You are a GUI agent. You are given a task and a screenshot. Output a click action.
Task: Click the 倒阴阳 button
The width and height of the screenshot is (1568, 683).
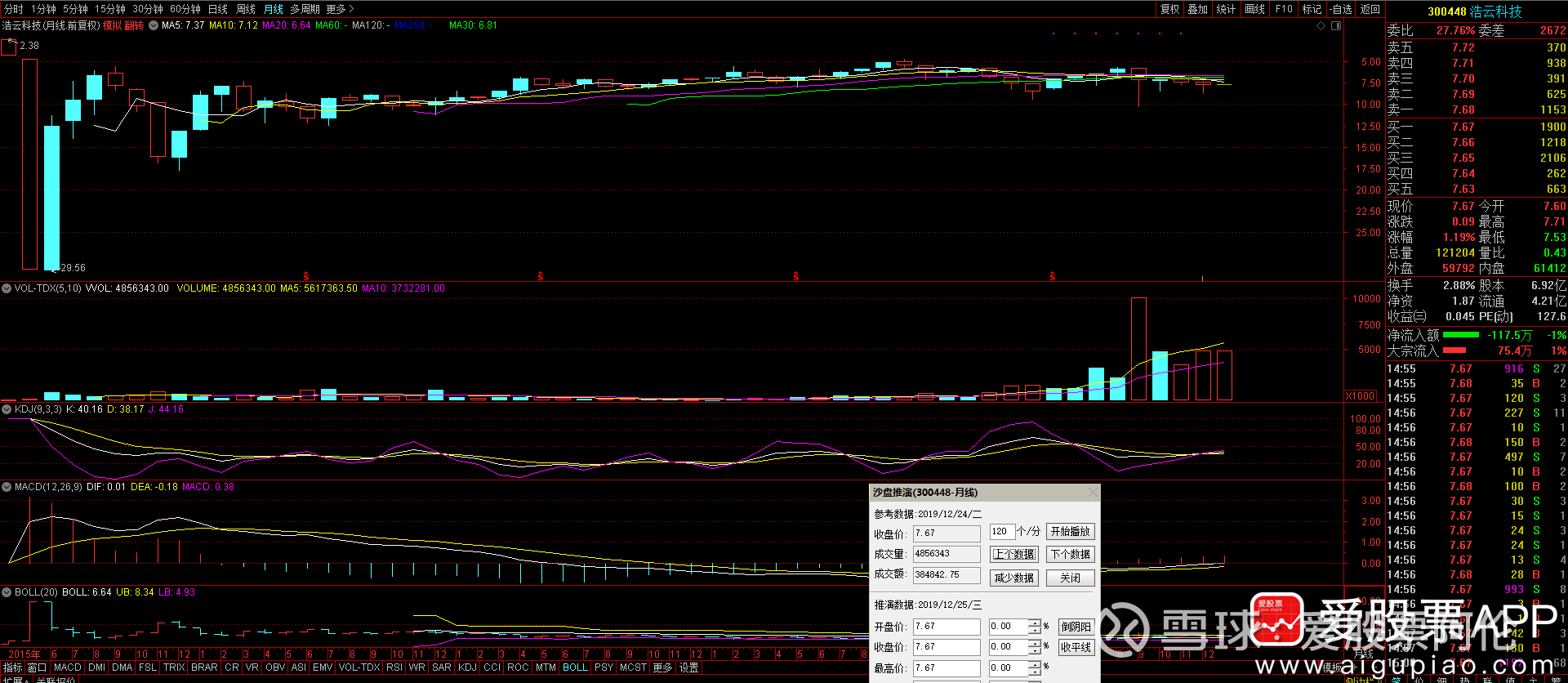pos(1076,627)
